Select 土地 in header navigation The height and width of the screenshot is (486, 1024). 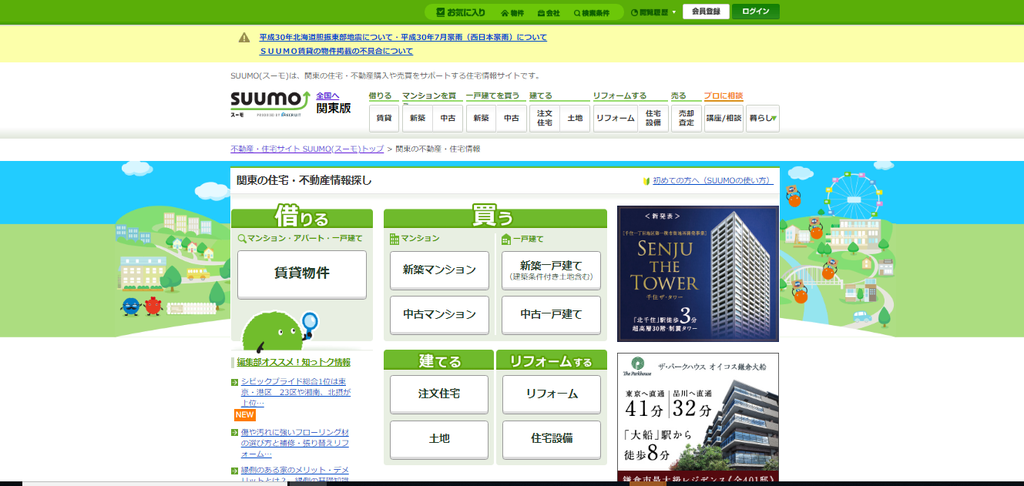(575, 119)
